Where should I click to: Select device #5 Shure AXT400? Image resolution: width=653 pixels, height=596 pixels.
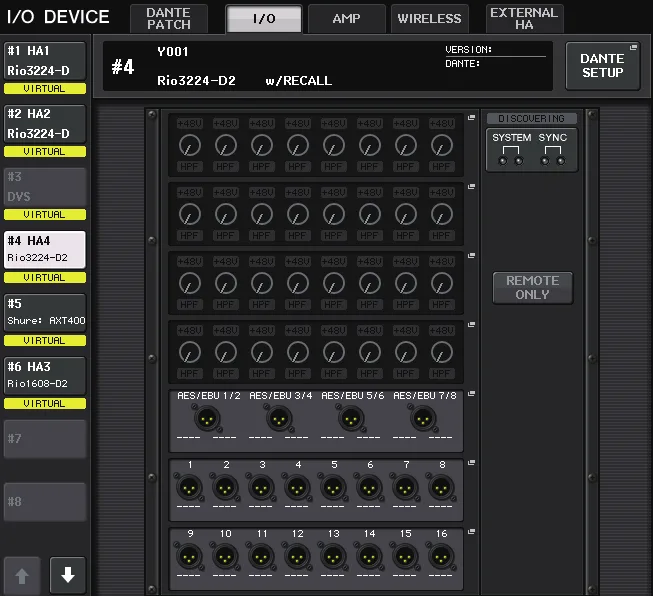click(45, 312)
